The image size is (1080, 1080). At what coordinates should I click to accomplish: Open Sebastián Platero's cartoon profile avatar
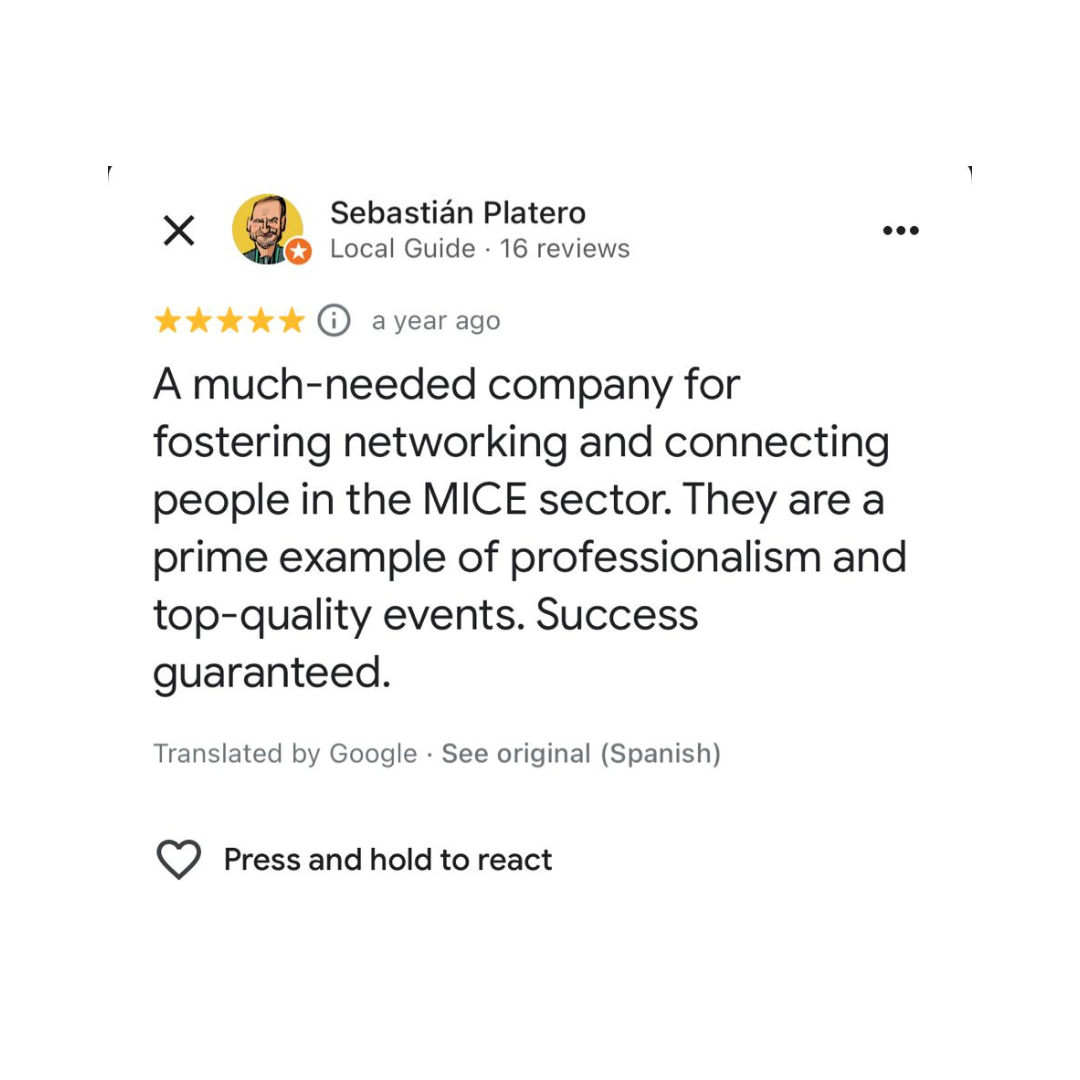click(266, 228)
